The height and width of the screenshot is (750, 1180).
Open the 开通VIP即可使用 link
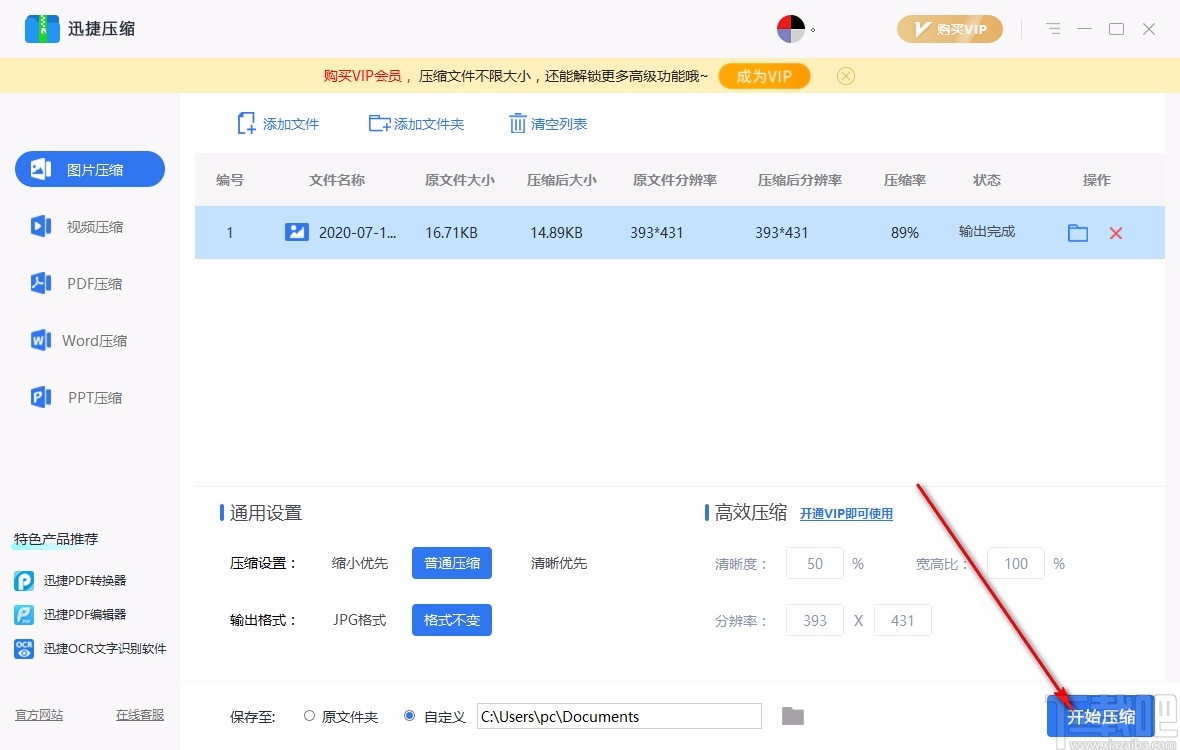(x=846, y=513)
